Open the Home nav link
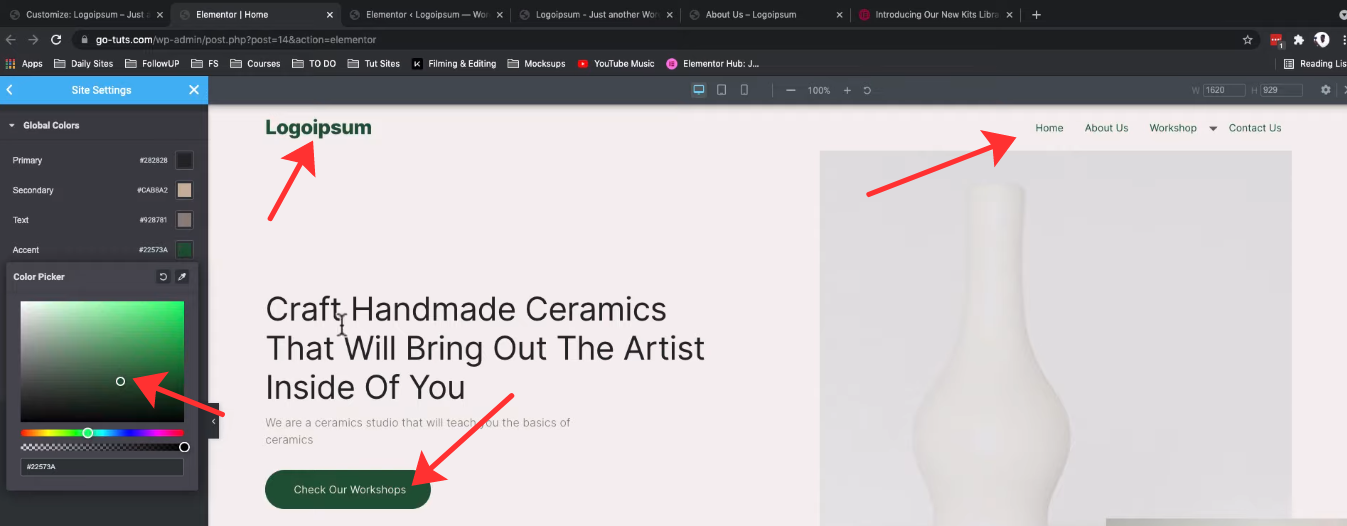 pos(1049,128)
